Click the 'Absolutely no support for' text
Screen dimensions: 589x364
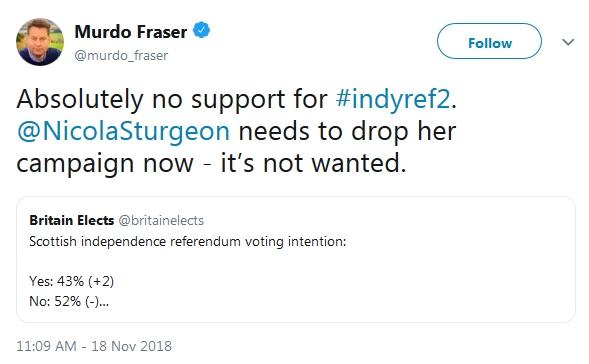172,99
